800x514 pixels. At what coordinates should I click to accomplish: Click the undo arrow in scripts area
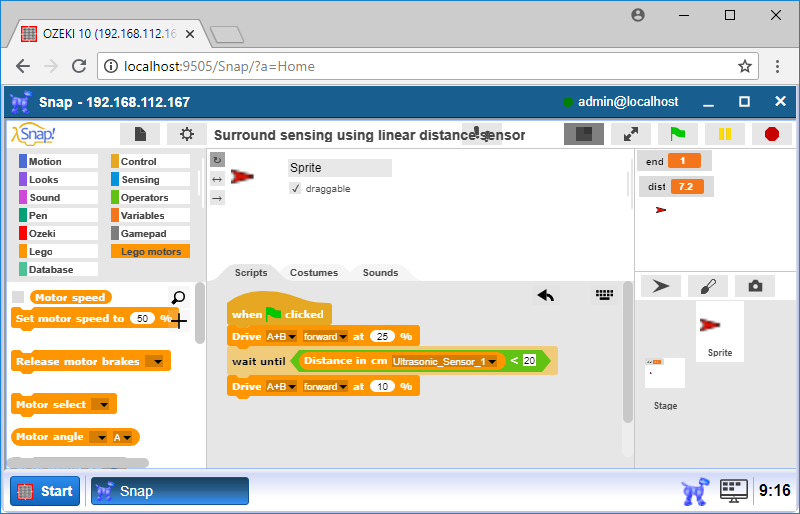point(545,295)
